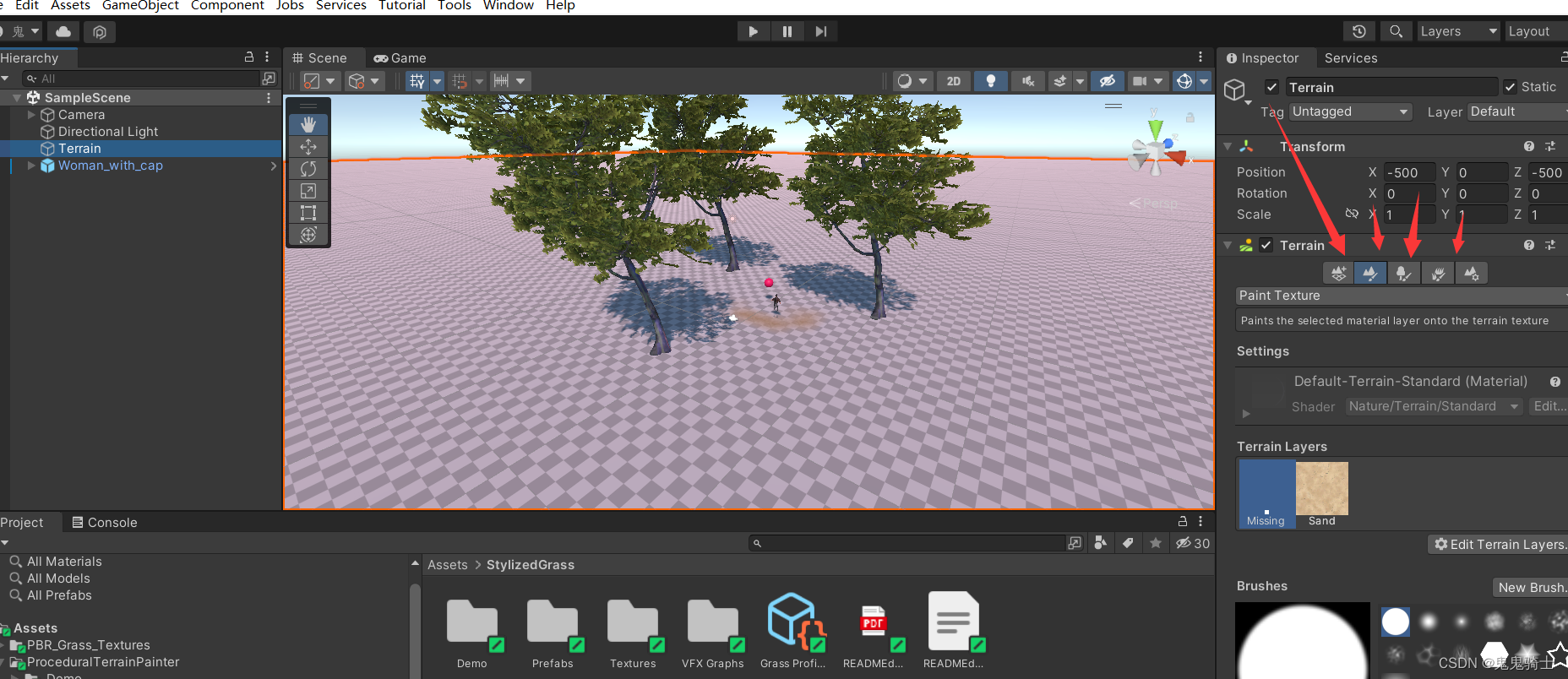
Task: Click the Paint Terrain brush icon
Action: pyautogui.click(x=1370, y=273)
